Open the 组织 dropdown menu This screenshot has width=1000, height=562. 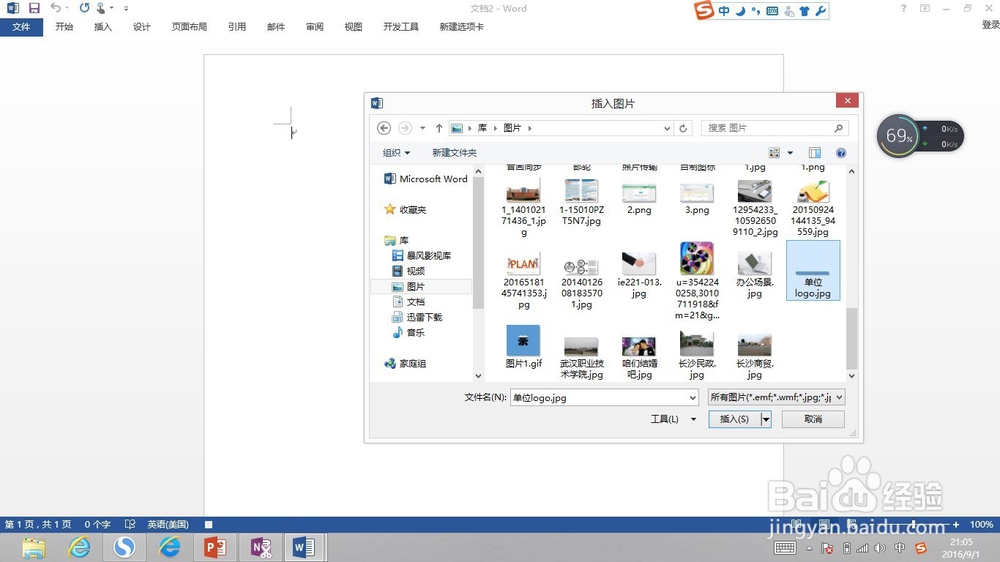[x=396, y=153]
